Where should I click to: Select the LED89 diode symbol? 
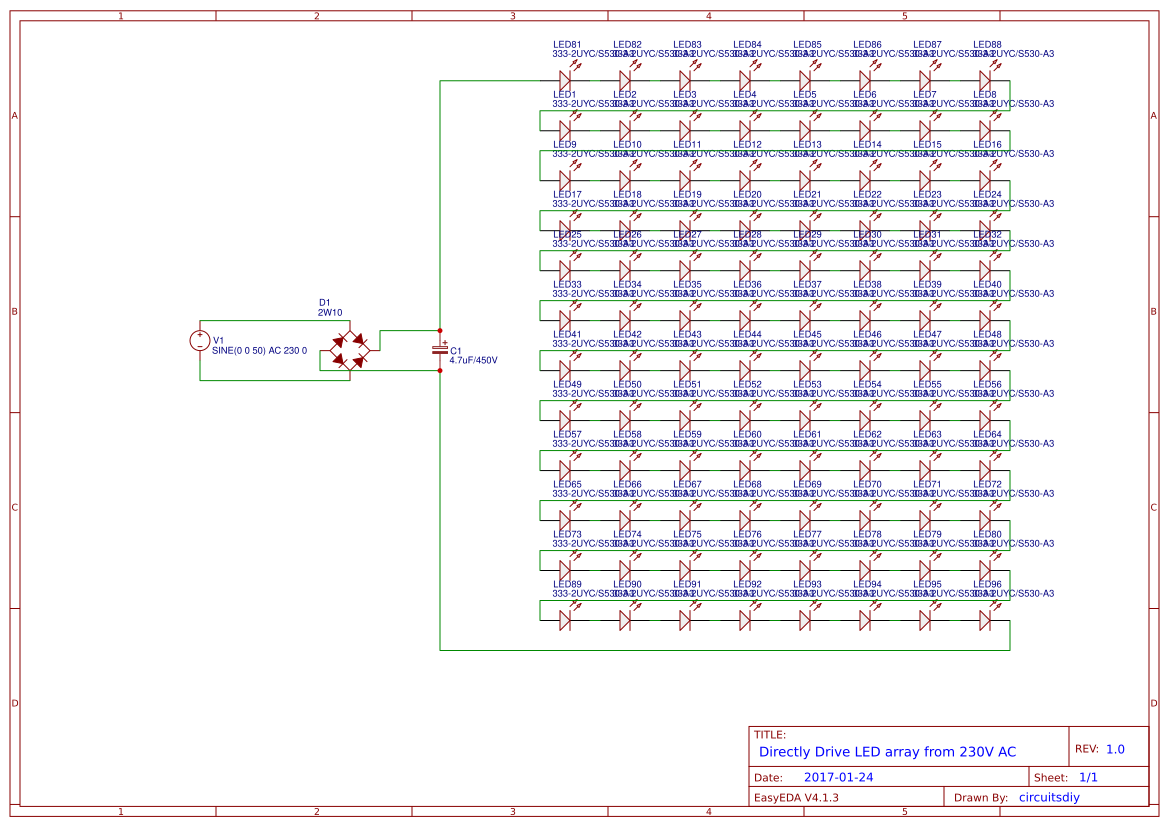[x=565, y=620]
